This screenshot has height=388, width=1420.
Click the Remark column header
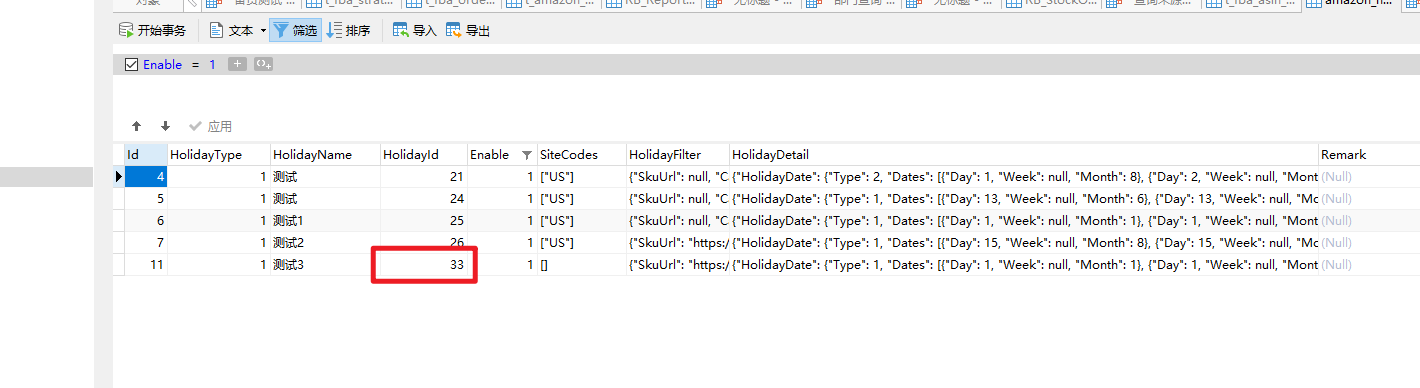tap(1368, 155)
